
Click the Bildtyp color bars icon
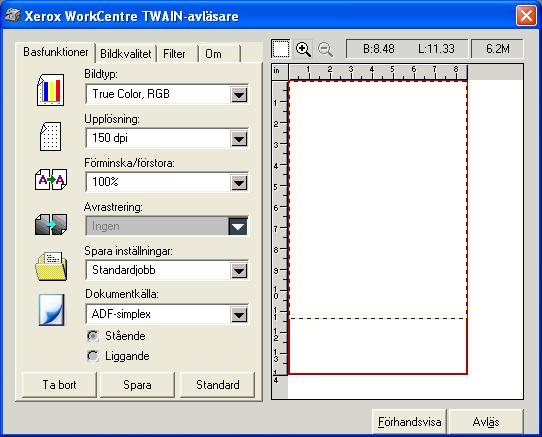pyautogui.click(x=50, y=90)
